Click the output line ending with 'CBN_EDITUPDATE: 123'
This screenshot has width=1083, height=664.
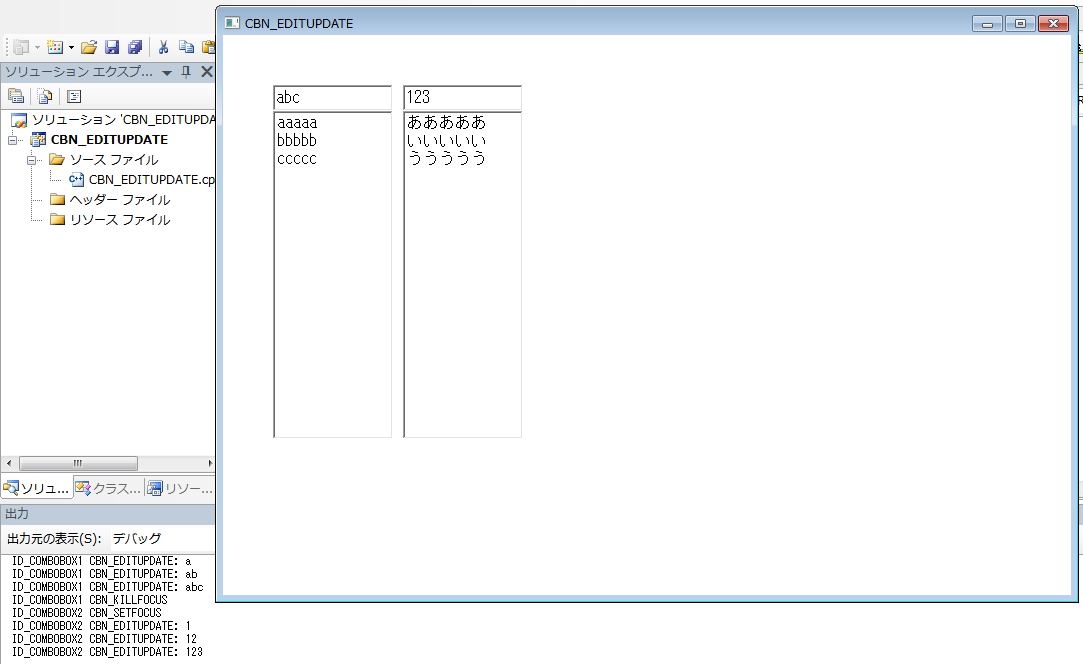pos(108,652)
